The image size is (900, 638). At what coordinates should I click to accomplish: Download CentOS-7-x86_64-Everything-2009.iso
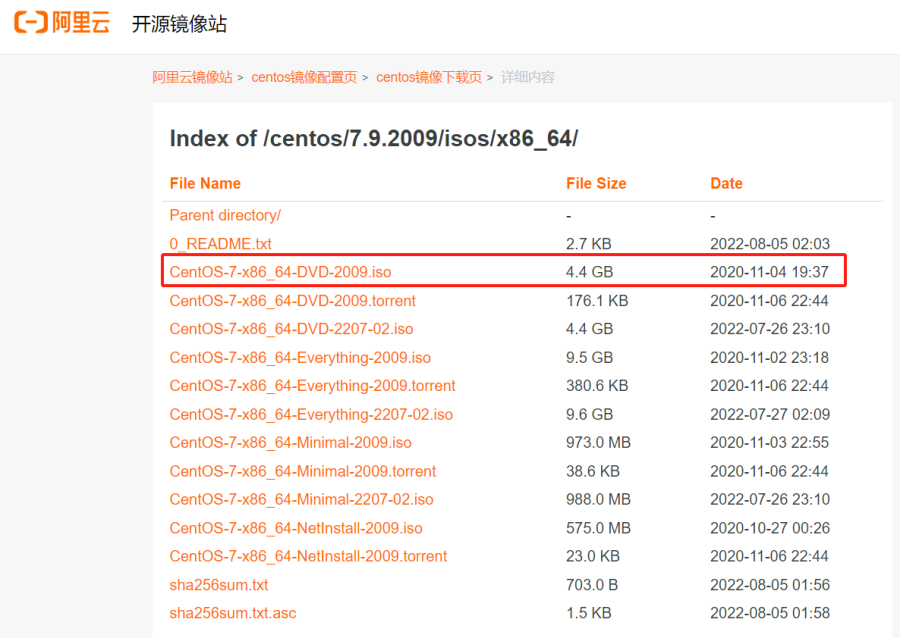pos(300,357)
